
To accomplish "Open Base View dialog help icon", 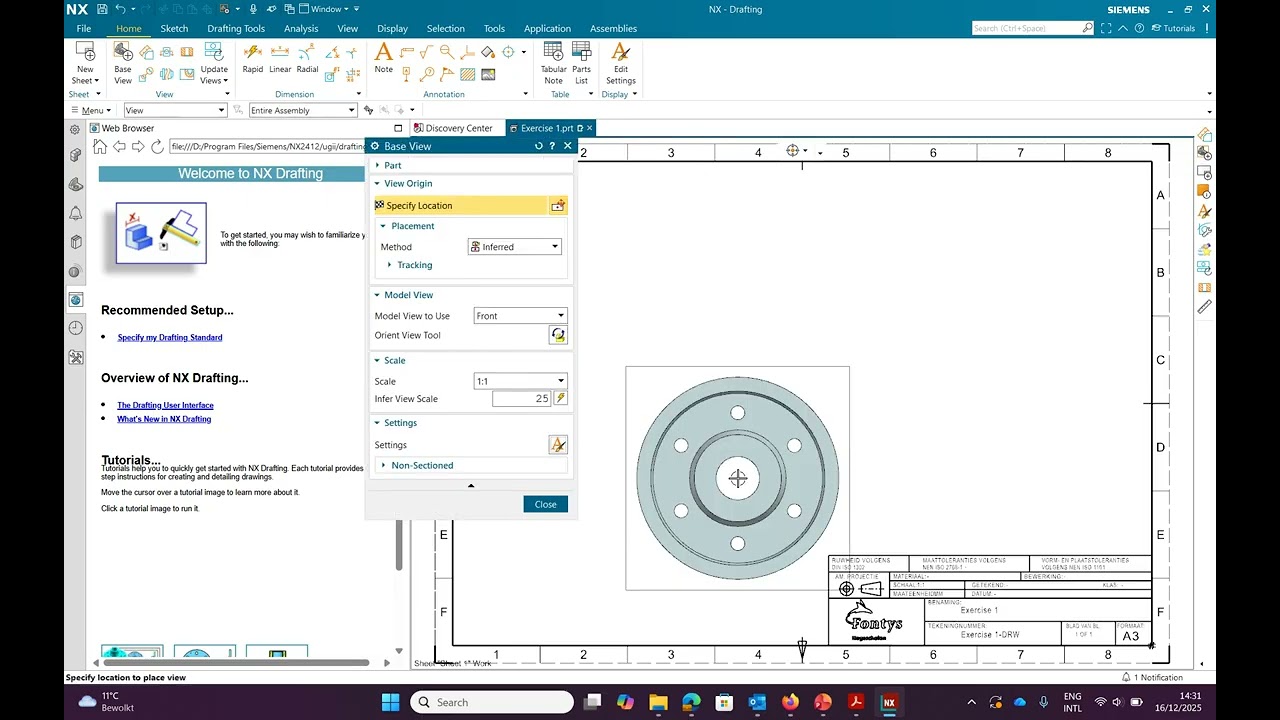I will tap(552, 146).
